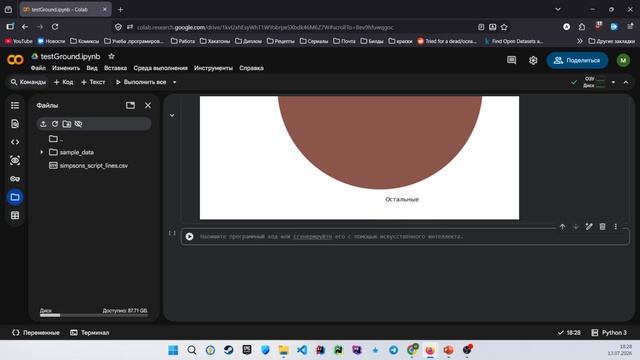This screenshot has width=640, height=360.
Task: Click Выполнить все to run all cells
Action: coord(141,82)
